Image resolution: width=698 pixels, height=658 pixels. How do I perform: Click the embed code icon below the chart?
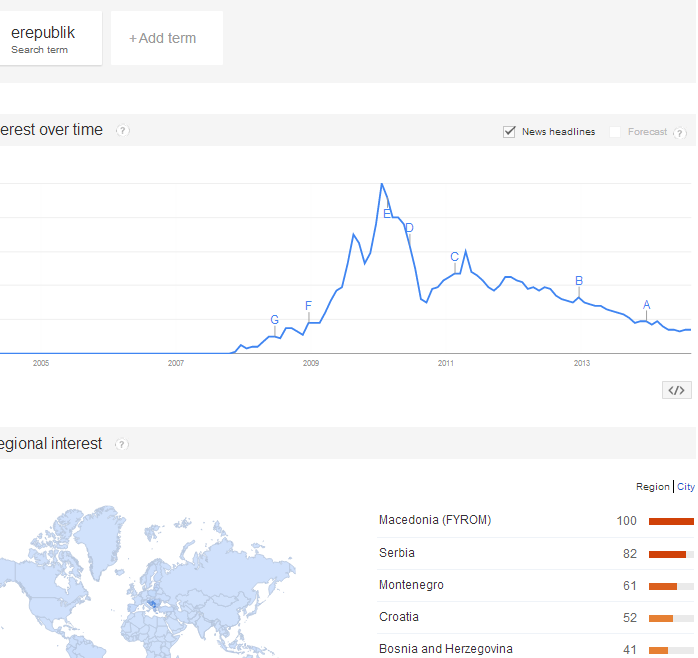click(676, 390)
